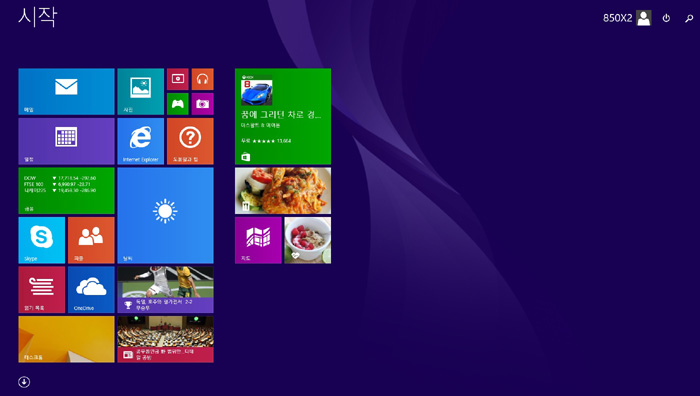Open the purple Maps tile
The width and height of the screenshot is (700, 396).
tap(258, 240)
